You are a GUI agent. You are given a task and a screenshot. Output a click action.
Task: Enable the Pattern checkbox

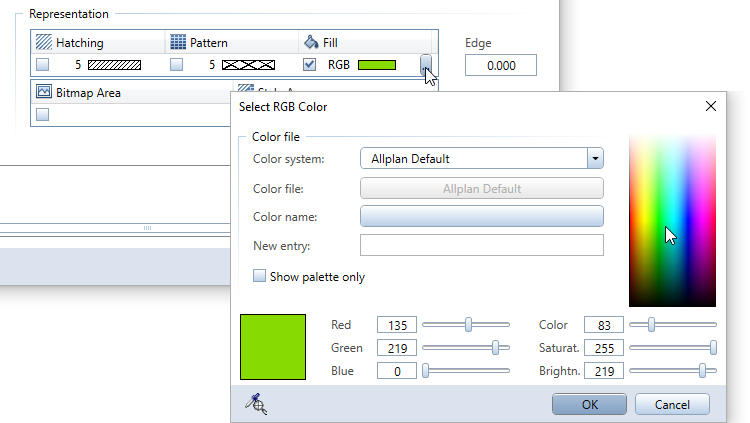[x=176, y=65]
